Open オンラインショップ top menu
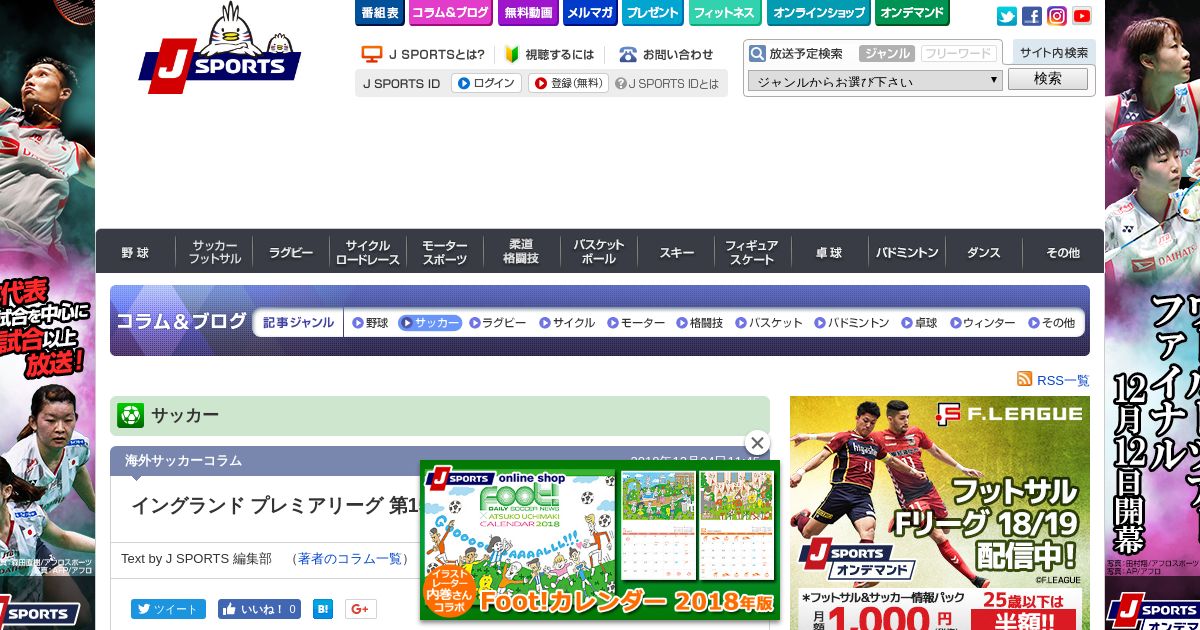1200x630 pixels. tap(818, 13)
